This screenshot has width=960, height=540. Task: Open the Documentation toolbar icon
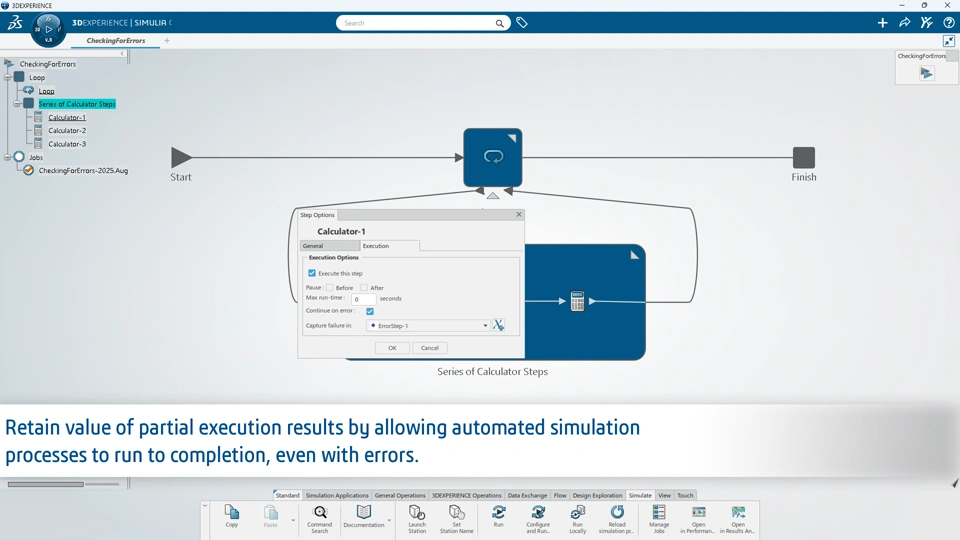tap(364, 517)
